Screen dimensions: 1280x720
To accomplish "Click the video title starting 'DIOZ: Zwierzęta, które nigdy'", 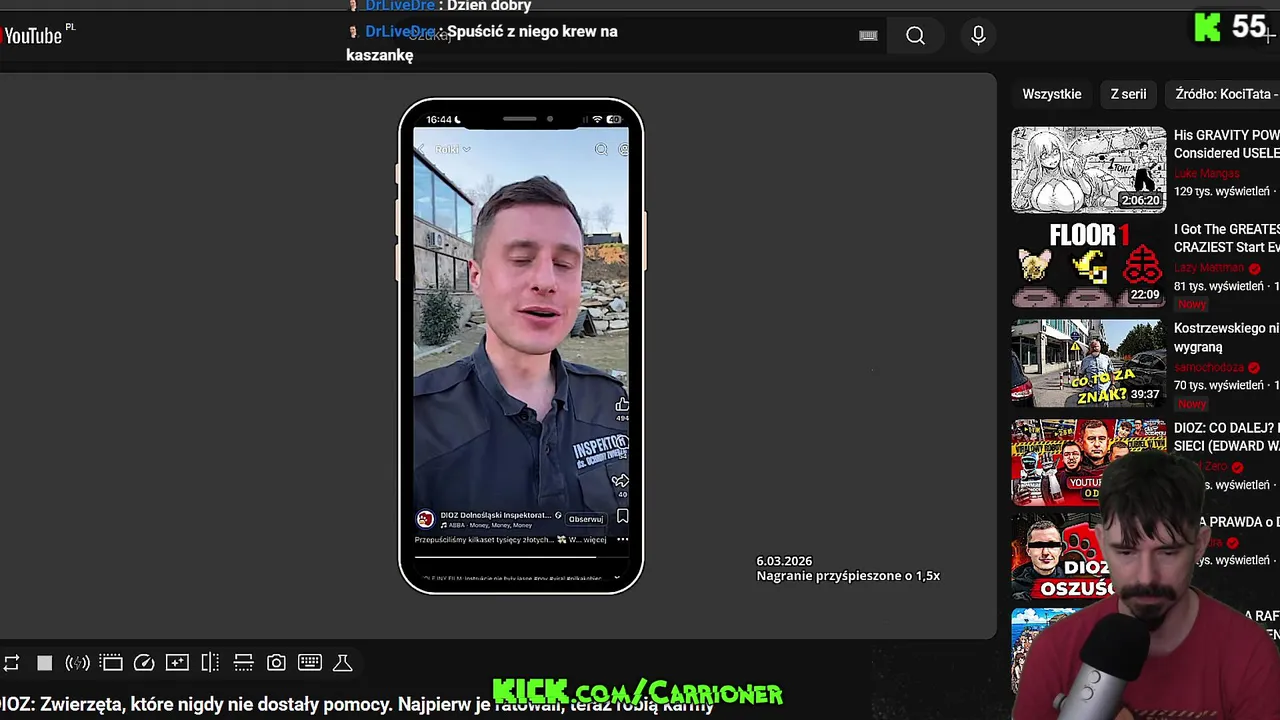I will pyautogui.click(x=356, y=705).
